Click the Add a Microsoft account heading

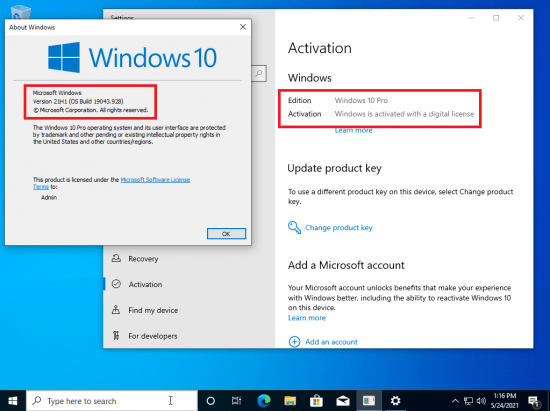click(346, 265)
